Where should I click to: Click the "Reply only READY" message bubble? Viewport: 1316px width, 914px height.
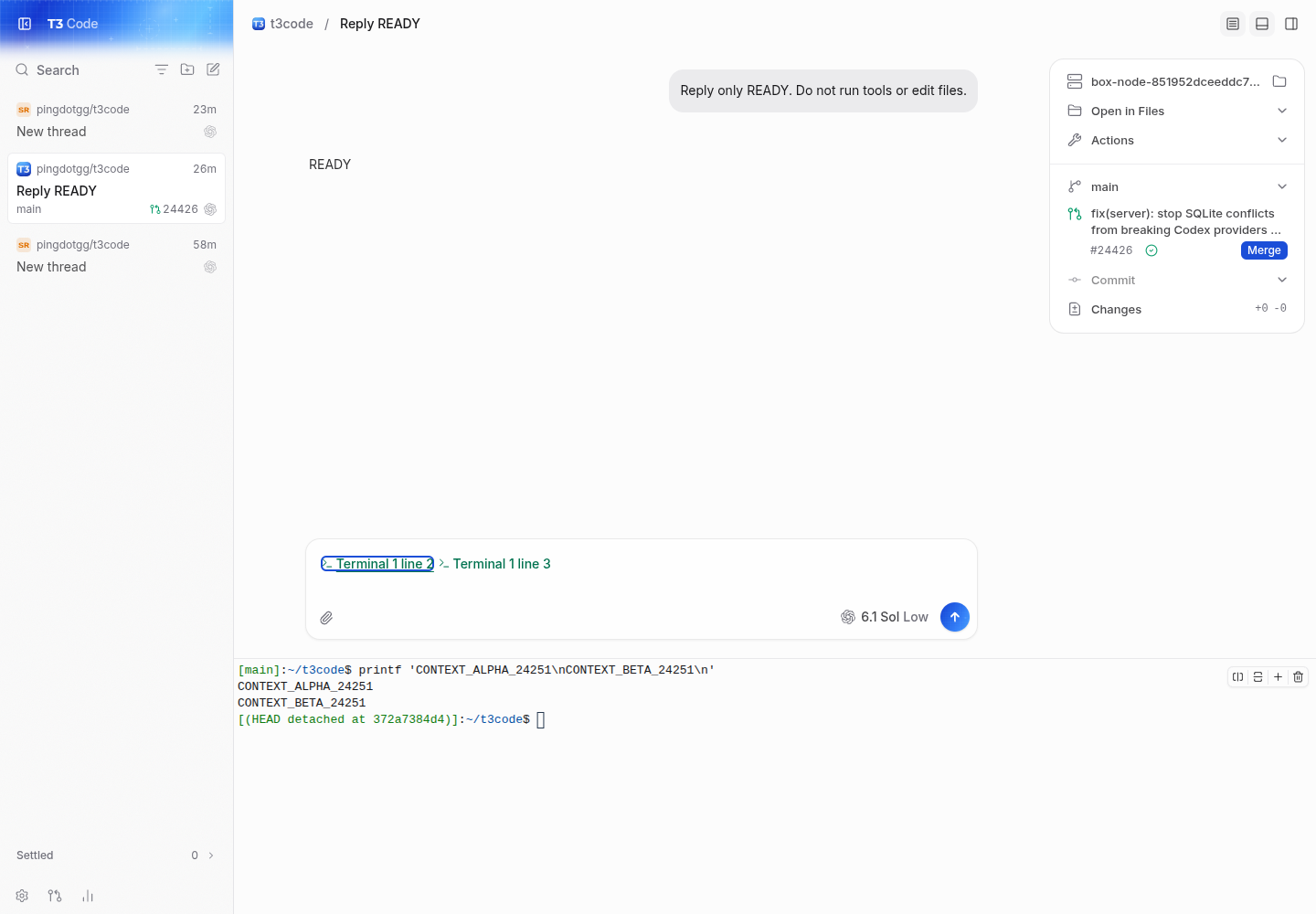pyautogui.click(x=823, y=90)
